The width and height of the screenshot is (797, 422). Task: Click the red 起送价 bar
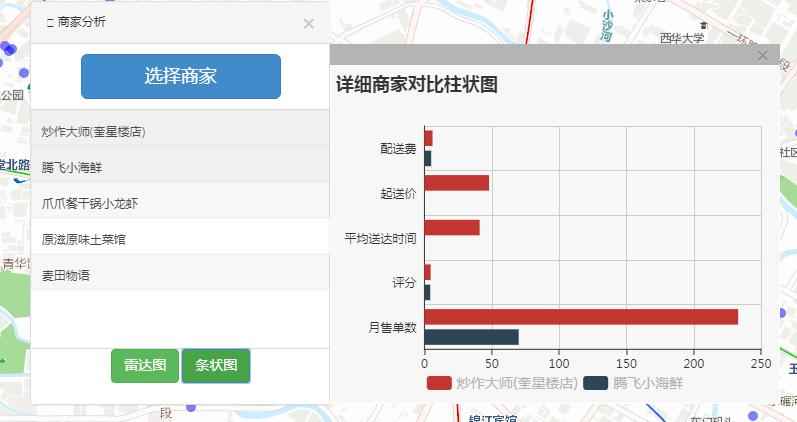(x=456, y=183)
